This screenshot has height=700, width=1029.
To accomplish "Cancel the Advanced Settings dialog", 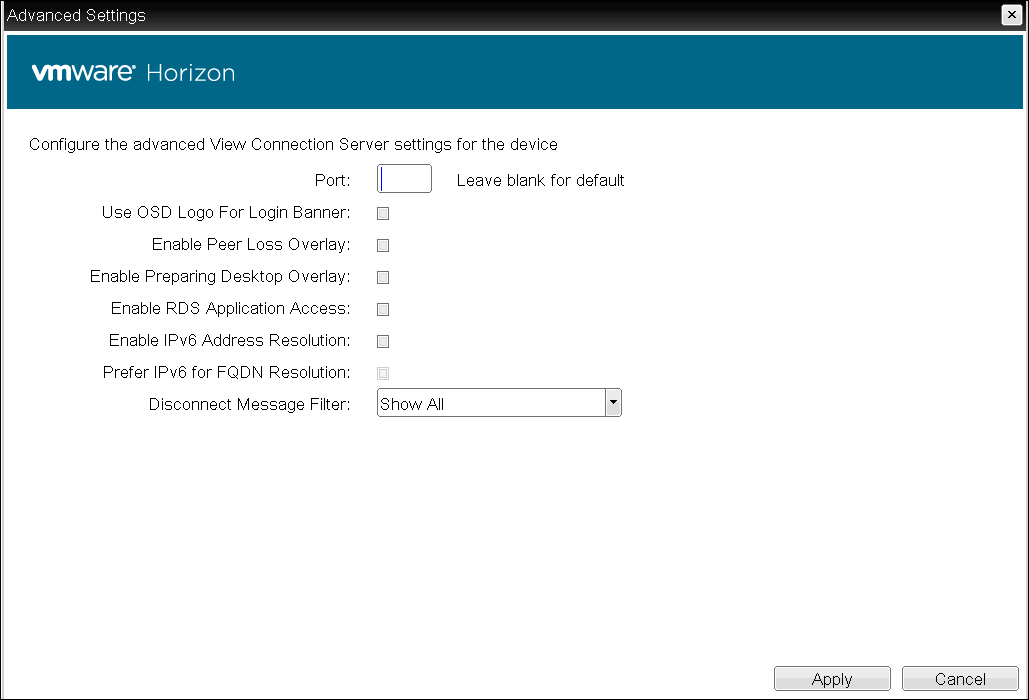I will click(x=960, y=679).
